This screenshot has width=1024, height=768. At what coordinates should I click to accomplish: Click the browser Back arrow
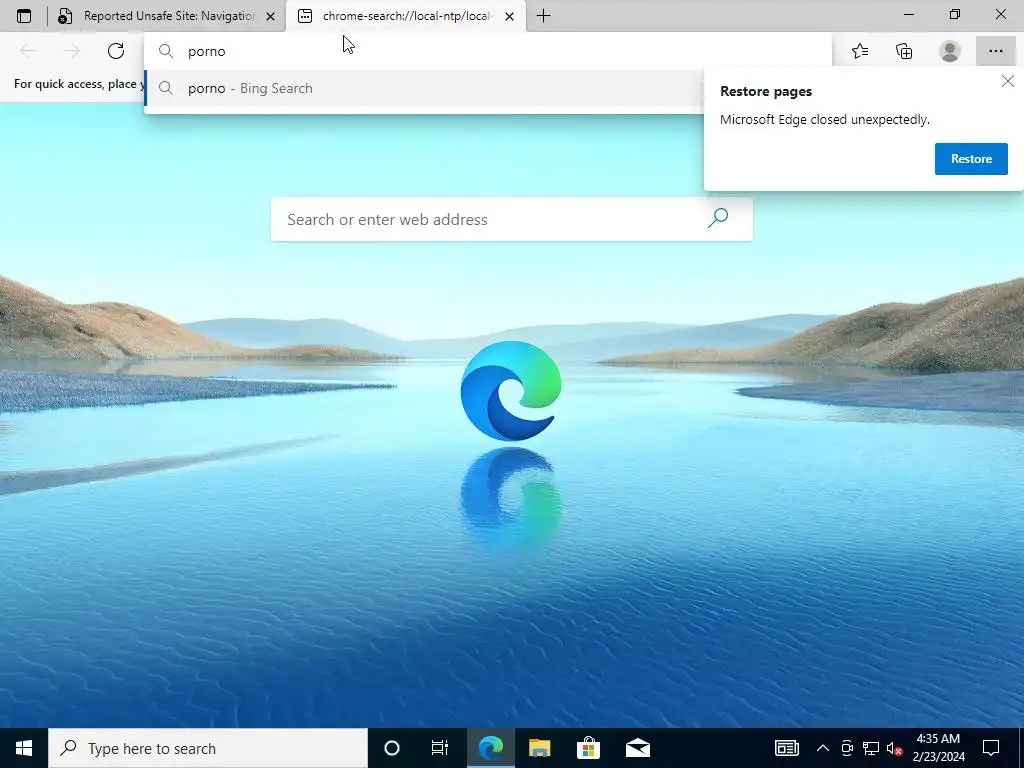coord(28,51)
